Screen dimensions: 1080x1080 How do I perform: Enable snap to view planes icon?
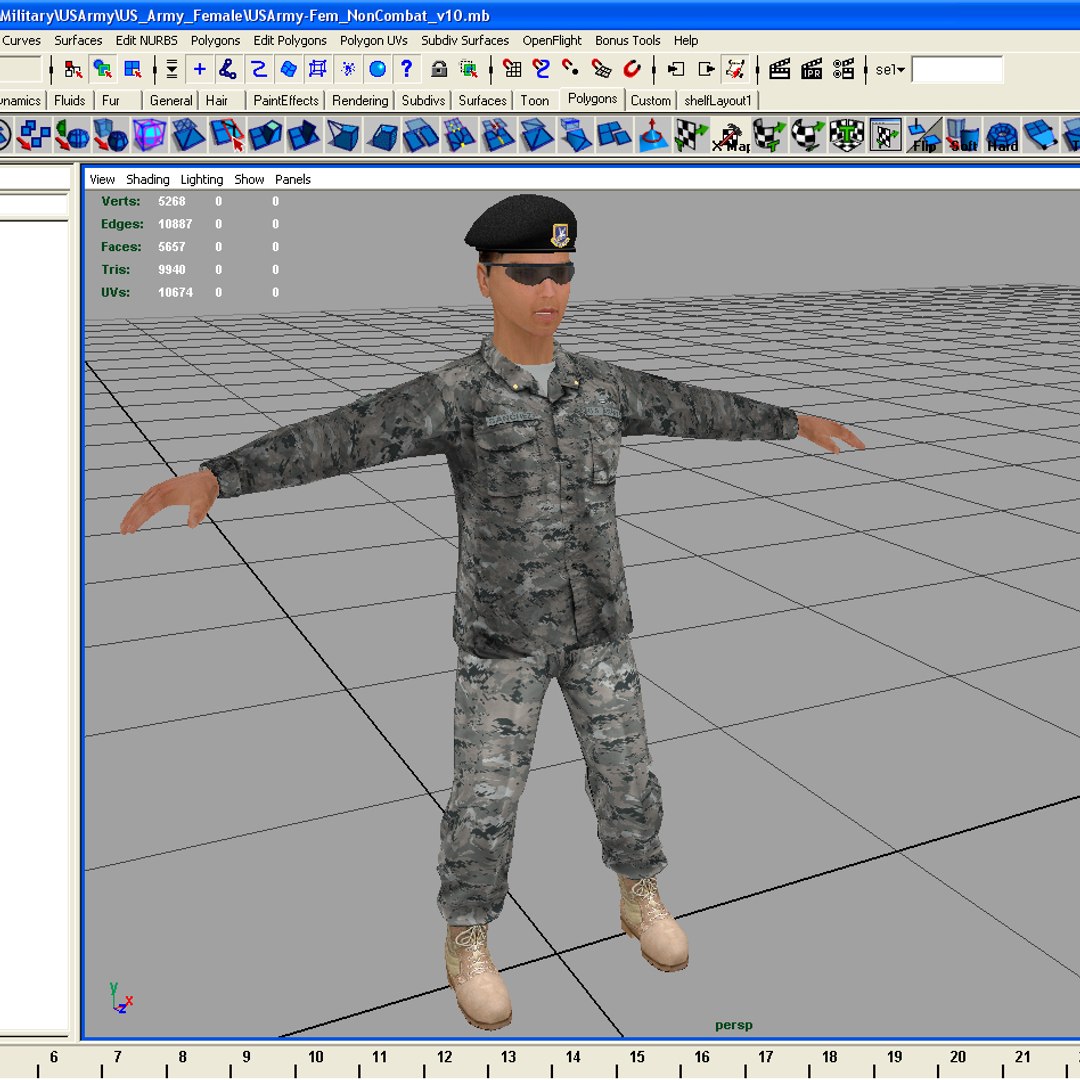[x=601, y=69]
